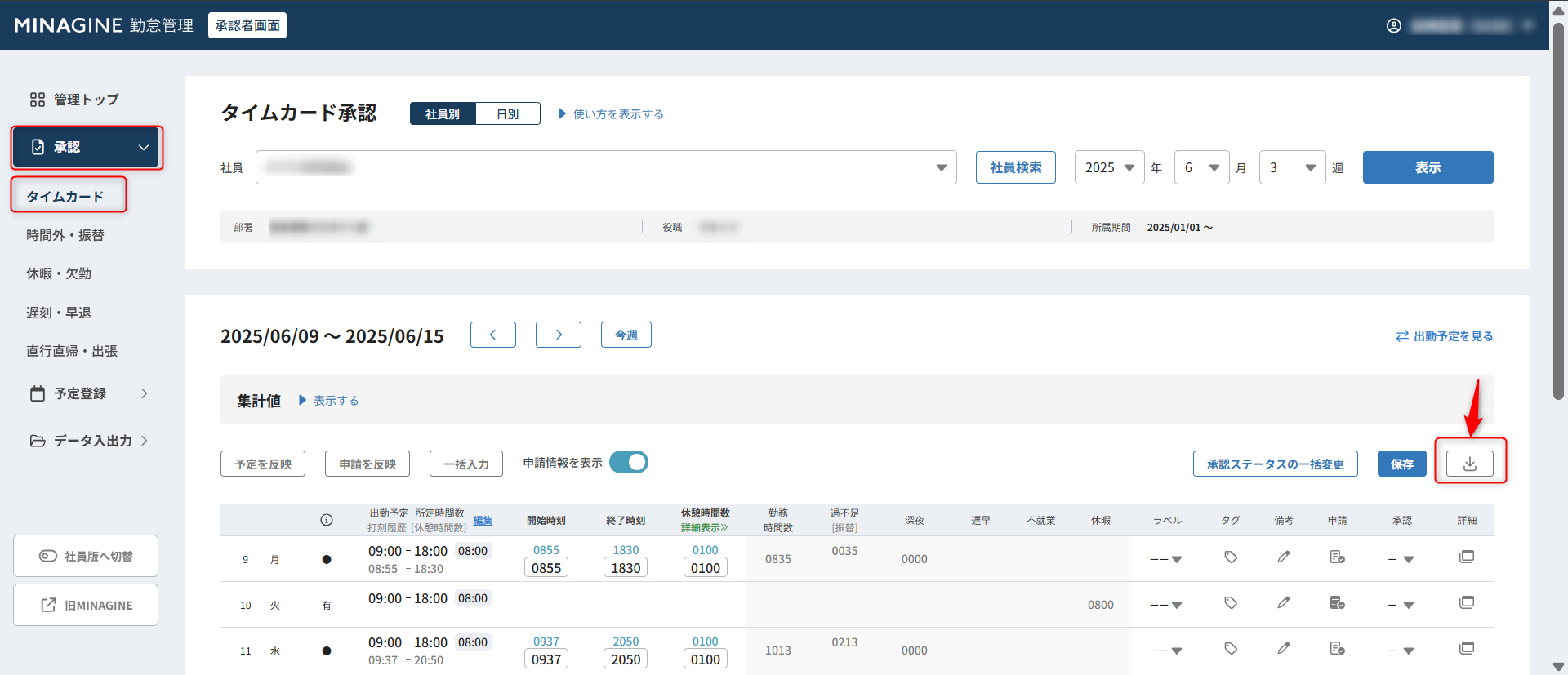Edit remarks pencil for day 11 row
Screen dimensions: 1568x675
point(1284,649)
